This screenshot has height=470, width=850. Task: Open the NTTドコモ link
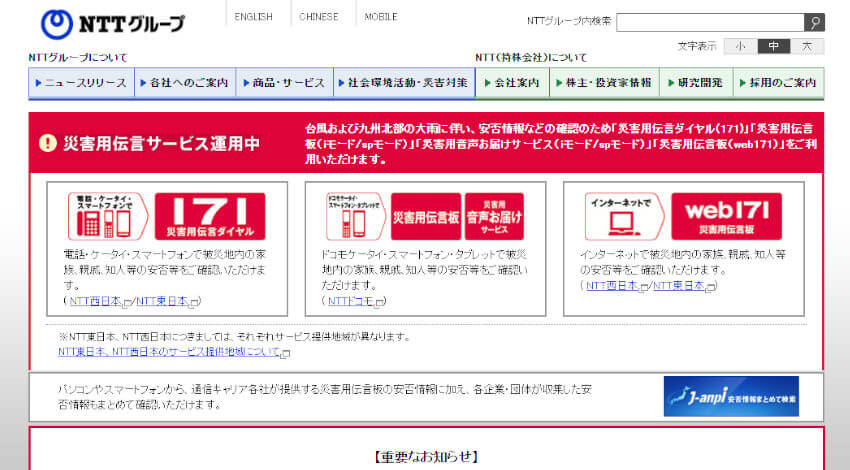click(351, 301)
